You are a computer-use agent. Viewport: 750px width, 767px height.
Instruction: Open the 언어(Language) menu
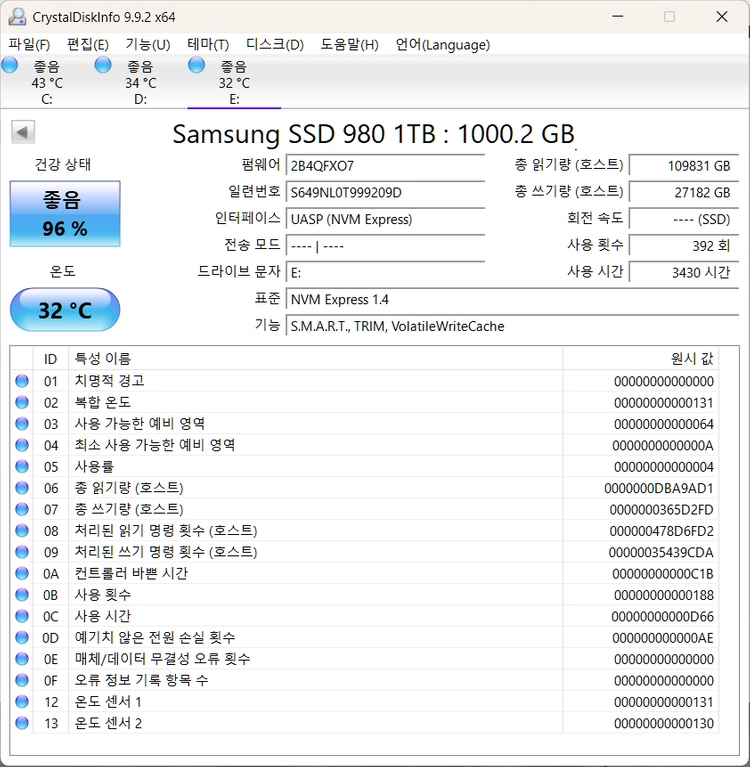pyautogui.click(x=443, y=45)
